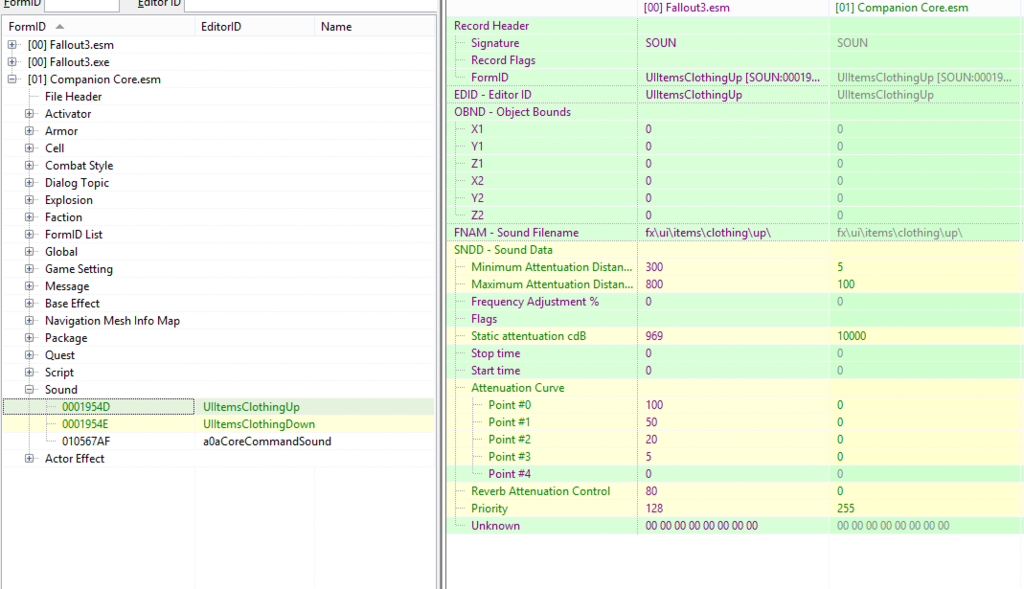Viewport: 1024px width, 589px height.
Task: Click the [01] Companion Core.esm column header
Action: pos(926,8)
